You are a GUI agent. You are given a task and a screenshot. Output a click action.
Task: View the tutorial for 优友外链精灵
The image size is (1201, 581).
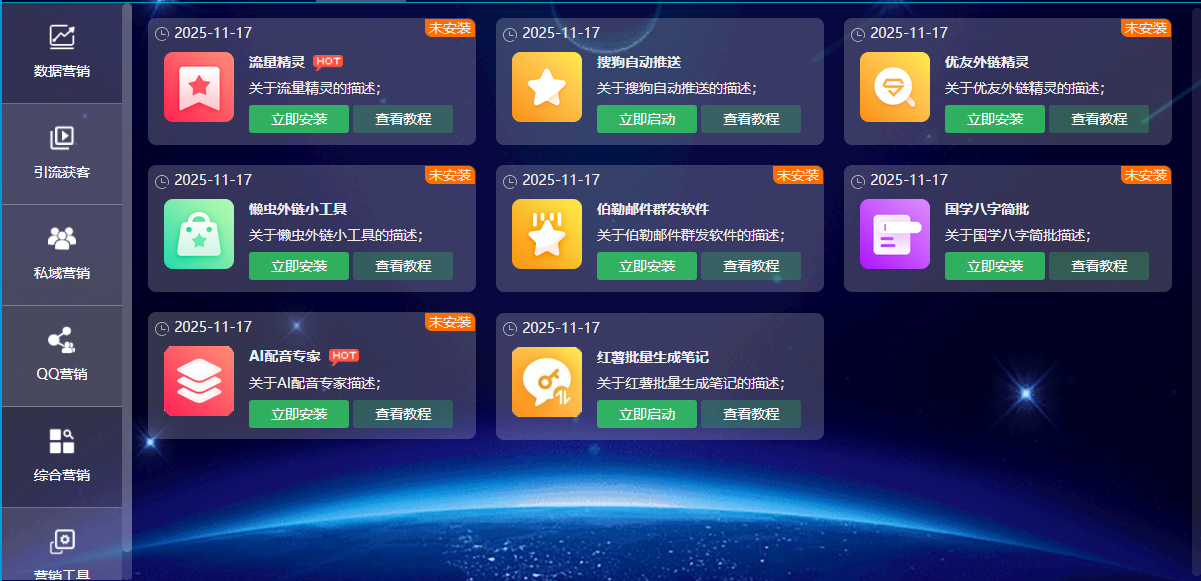point(1099,119)
